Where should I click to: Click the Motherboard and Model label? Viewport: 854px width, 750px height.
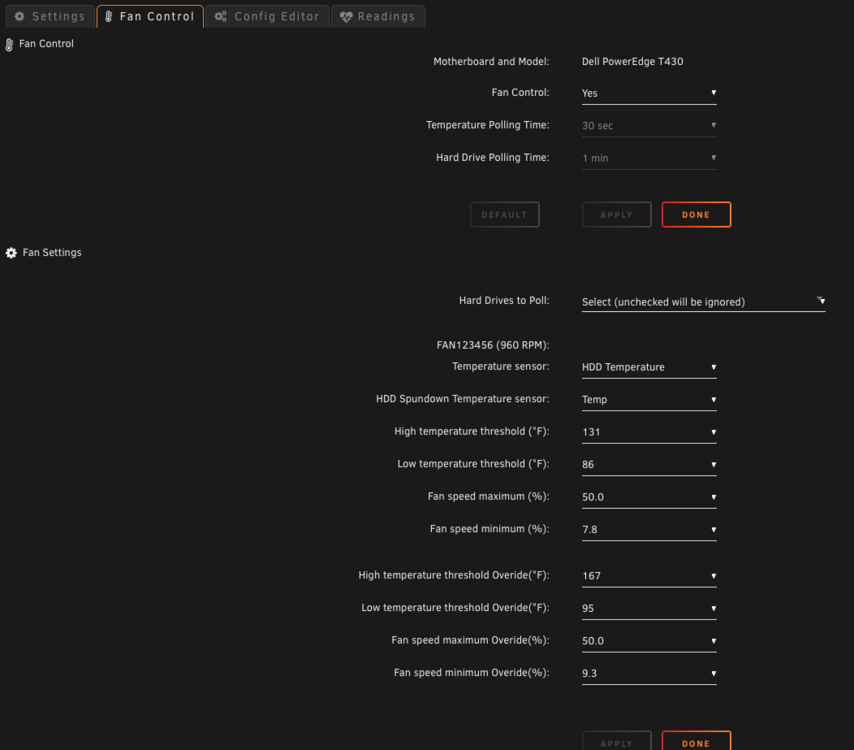coord(491,62)
